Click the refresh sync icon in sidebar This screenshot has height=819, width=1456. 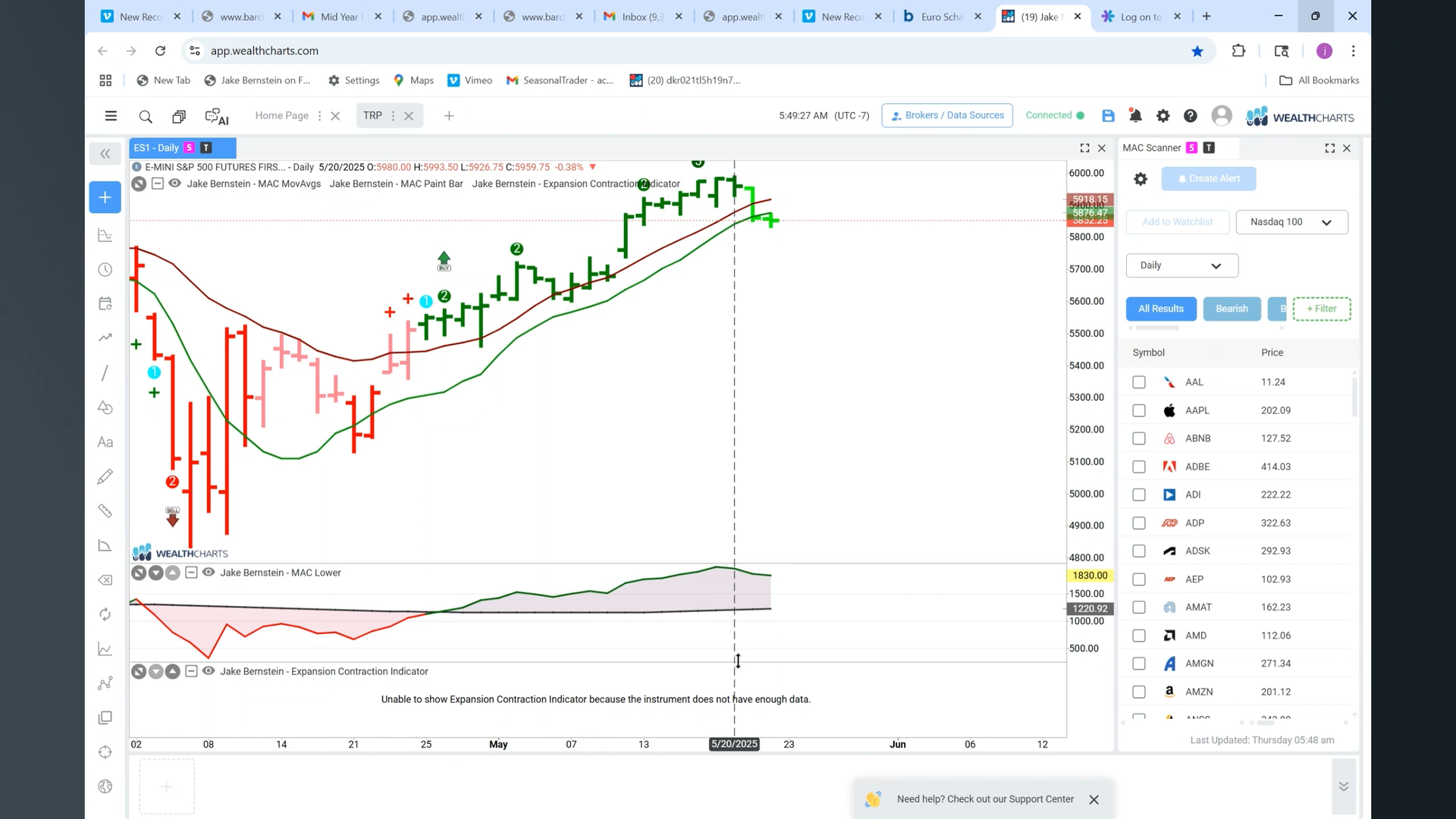105,614
